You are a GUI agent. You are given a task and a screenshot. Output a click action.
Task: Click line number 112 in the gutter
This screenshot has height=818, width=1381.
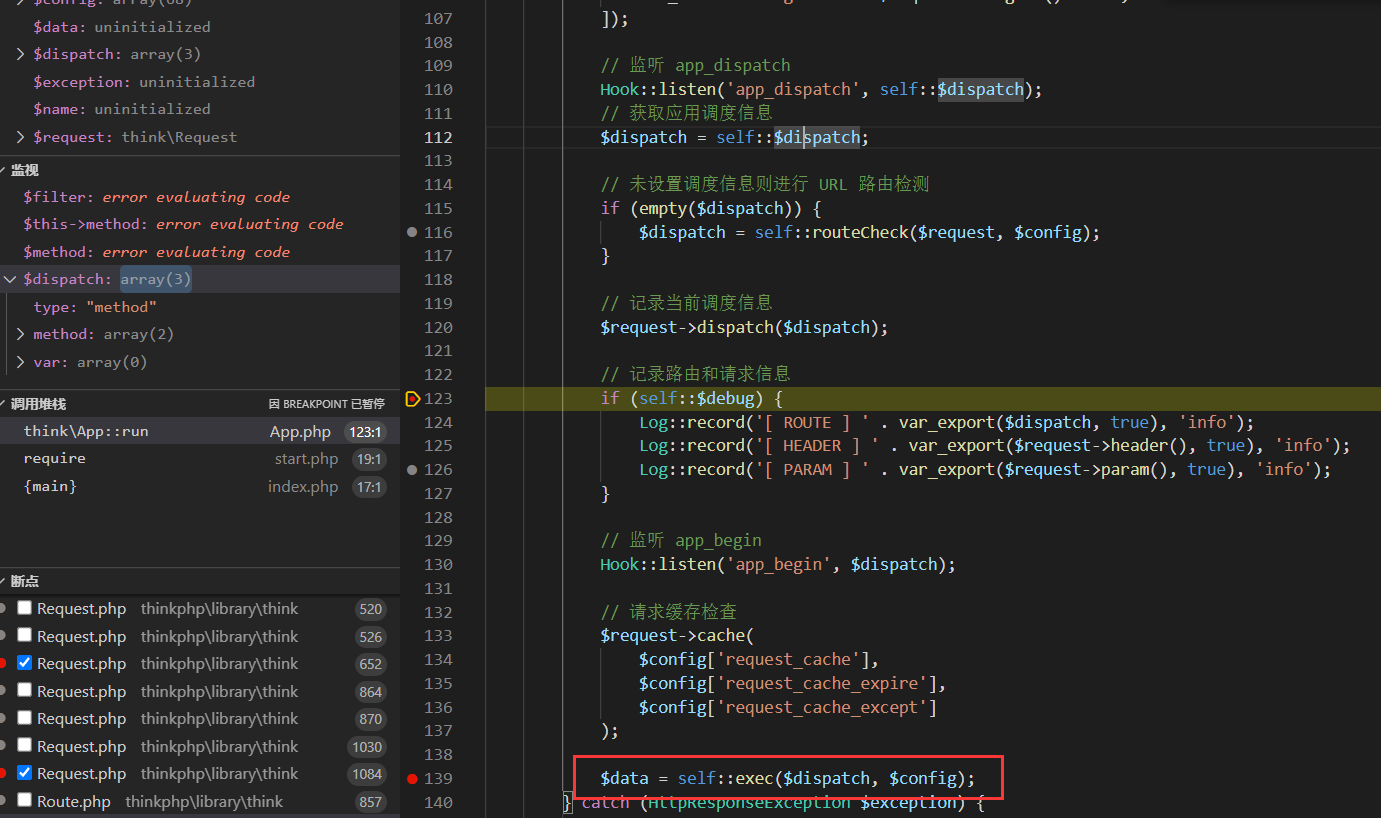coord(438,137)
